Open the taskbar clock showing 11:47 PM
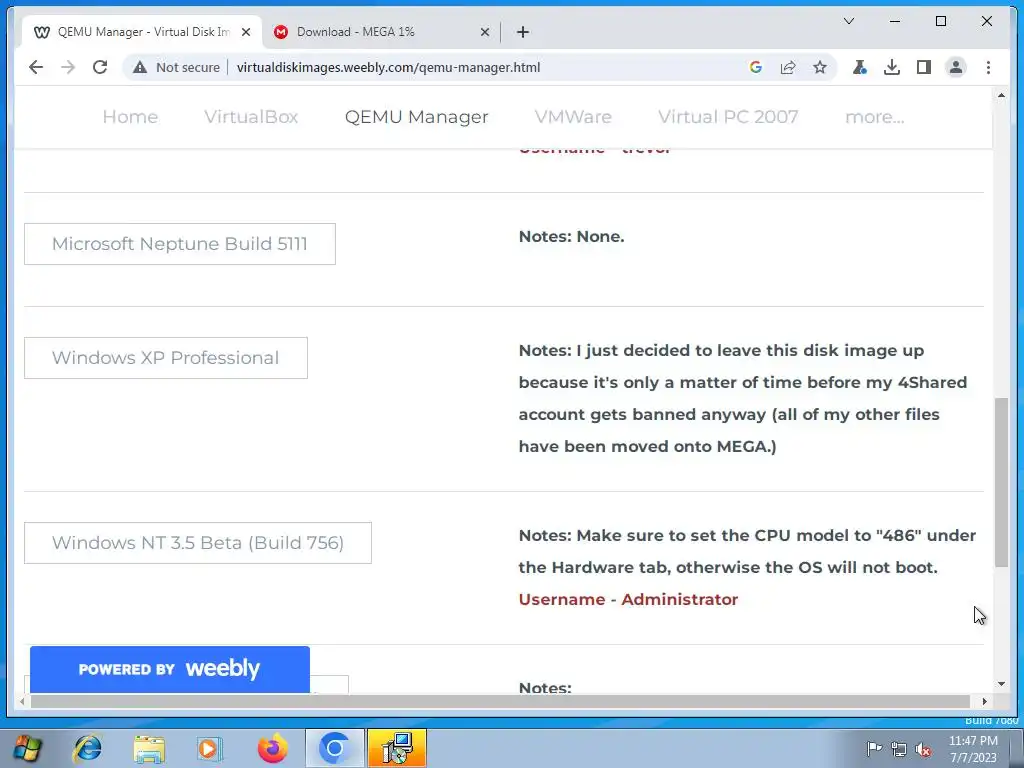The width and height of the screenshot is (1024, 768). (973, 749)
